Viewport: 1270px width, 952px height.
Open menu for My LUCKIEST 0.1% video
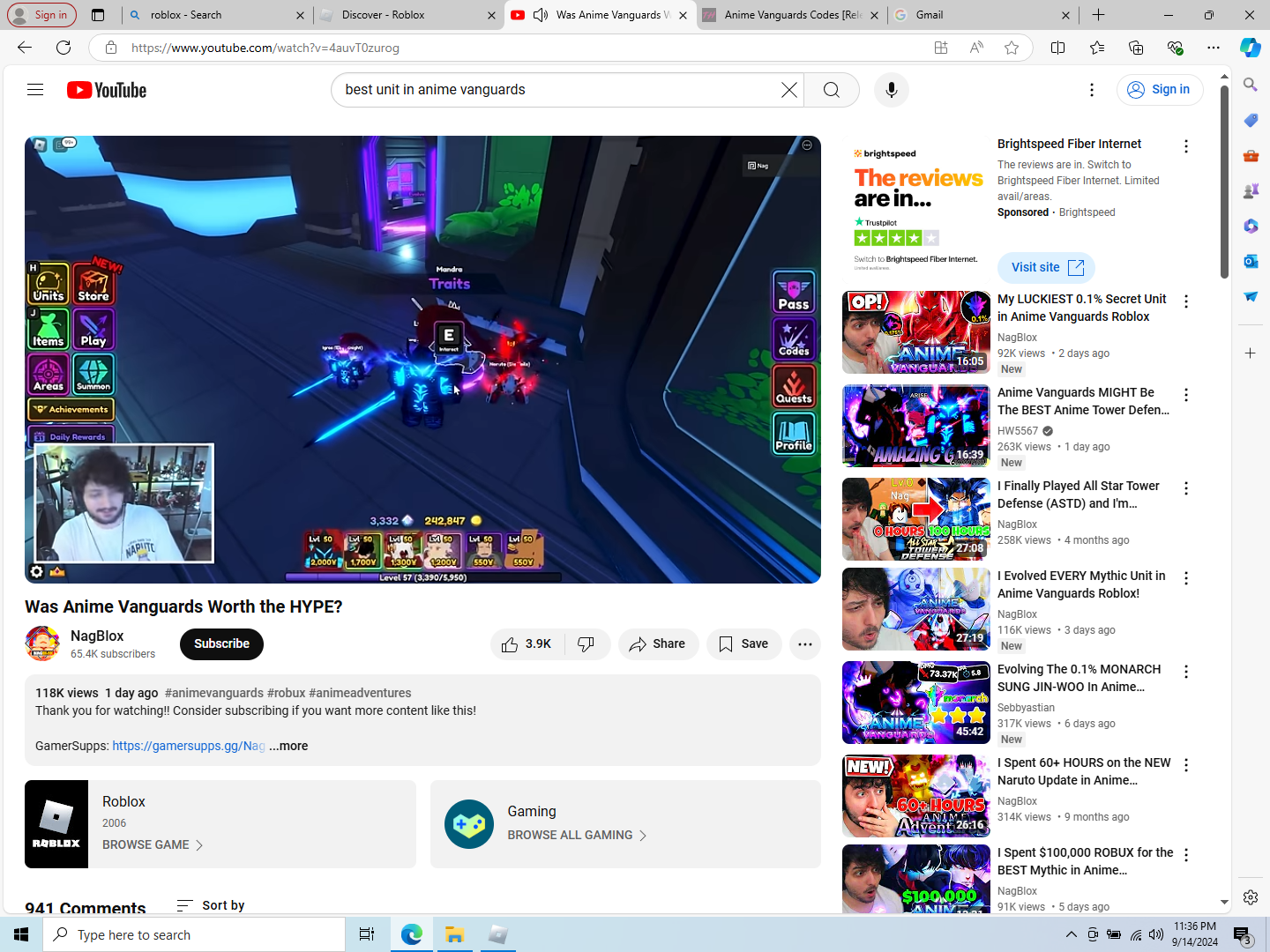pos(1186,301)
